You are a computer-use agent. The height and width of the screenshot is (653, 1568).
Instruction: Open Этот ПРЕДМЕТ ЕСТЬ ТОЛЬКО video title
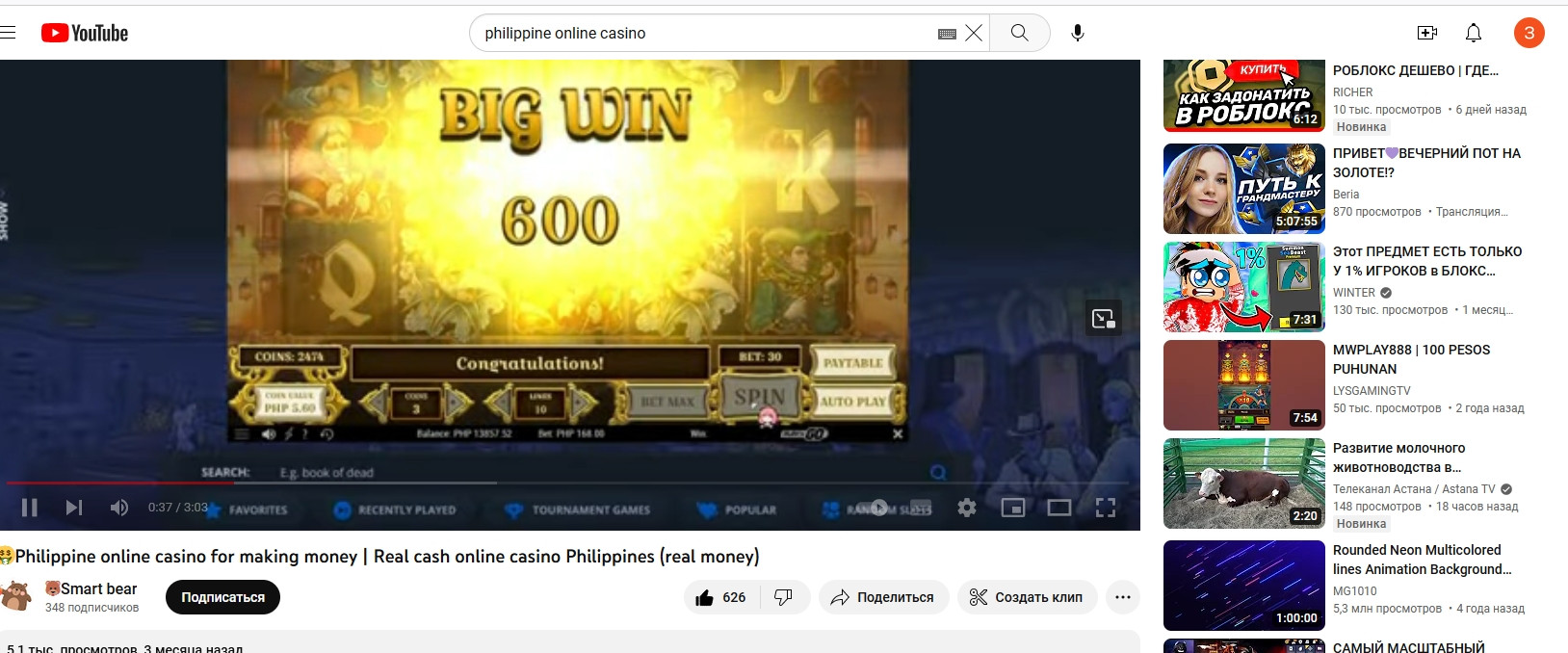pyautogui.click(x=1427, y=261)
